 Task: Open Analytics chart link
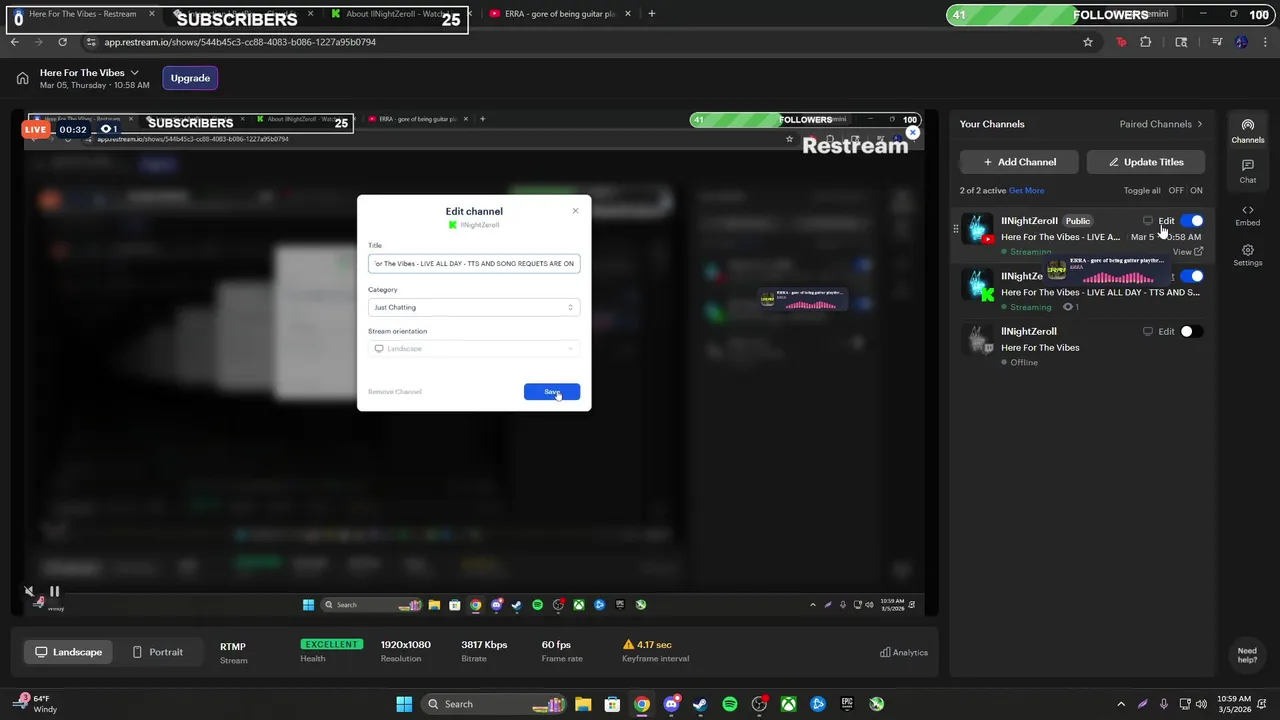point(904,653)
